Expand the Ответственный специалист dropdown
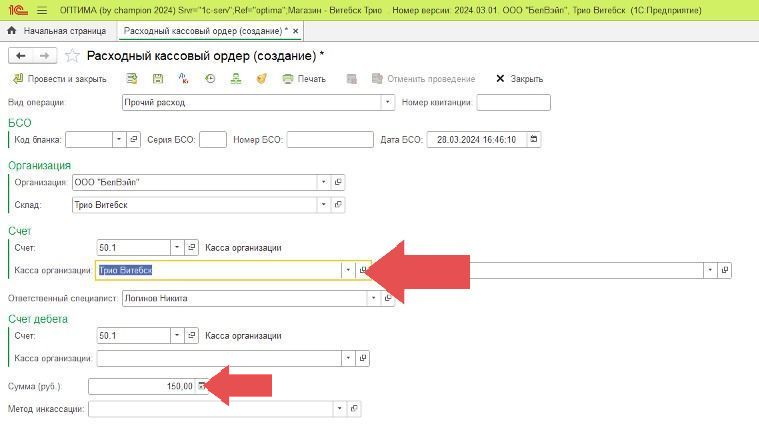 click(x=388, y=298)
